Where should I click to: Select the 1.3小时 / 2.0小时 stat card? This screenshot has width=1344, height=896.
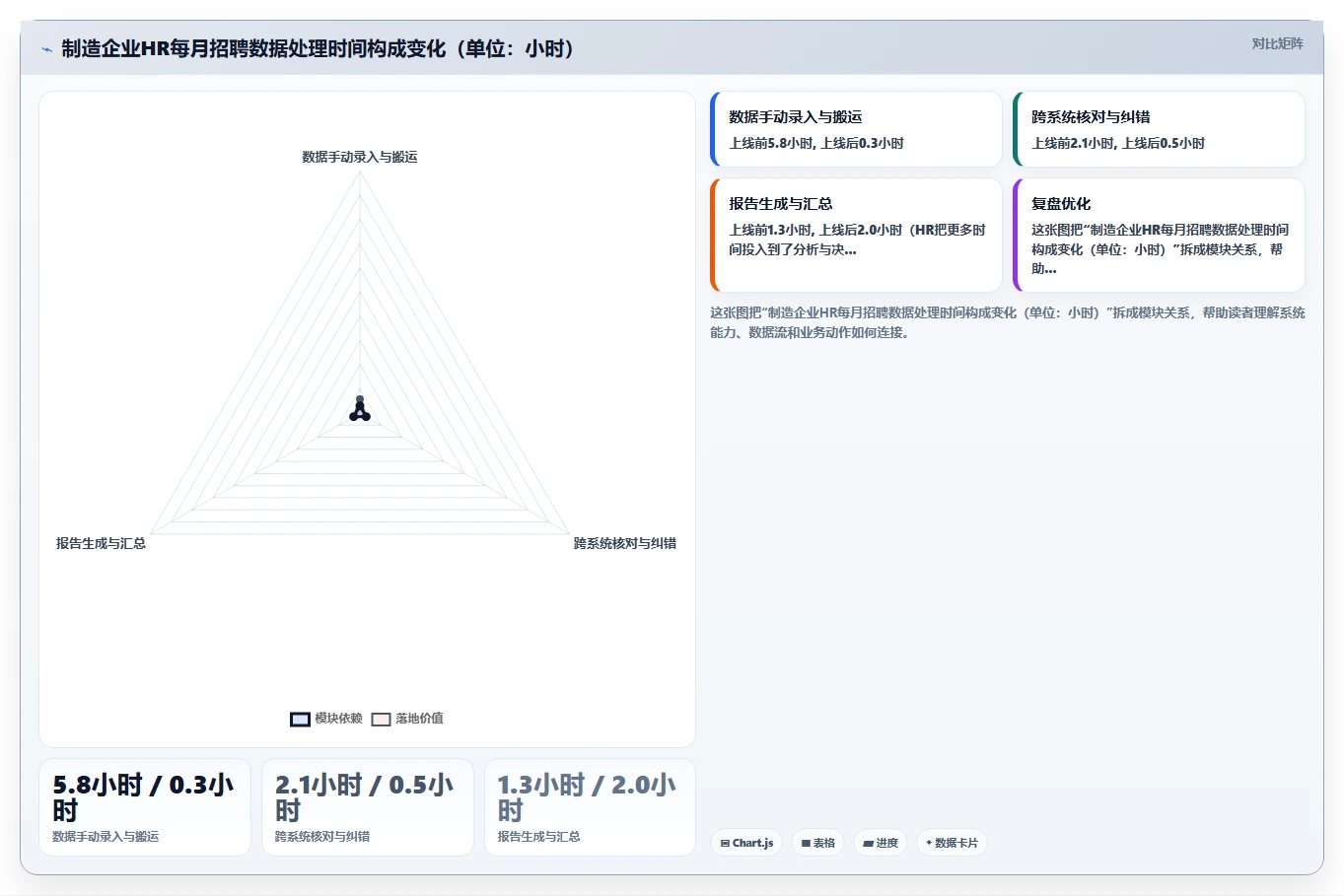[590, 807]
